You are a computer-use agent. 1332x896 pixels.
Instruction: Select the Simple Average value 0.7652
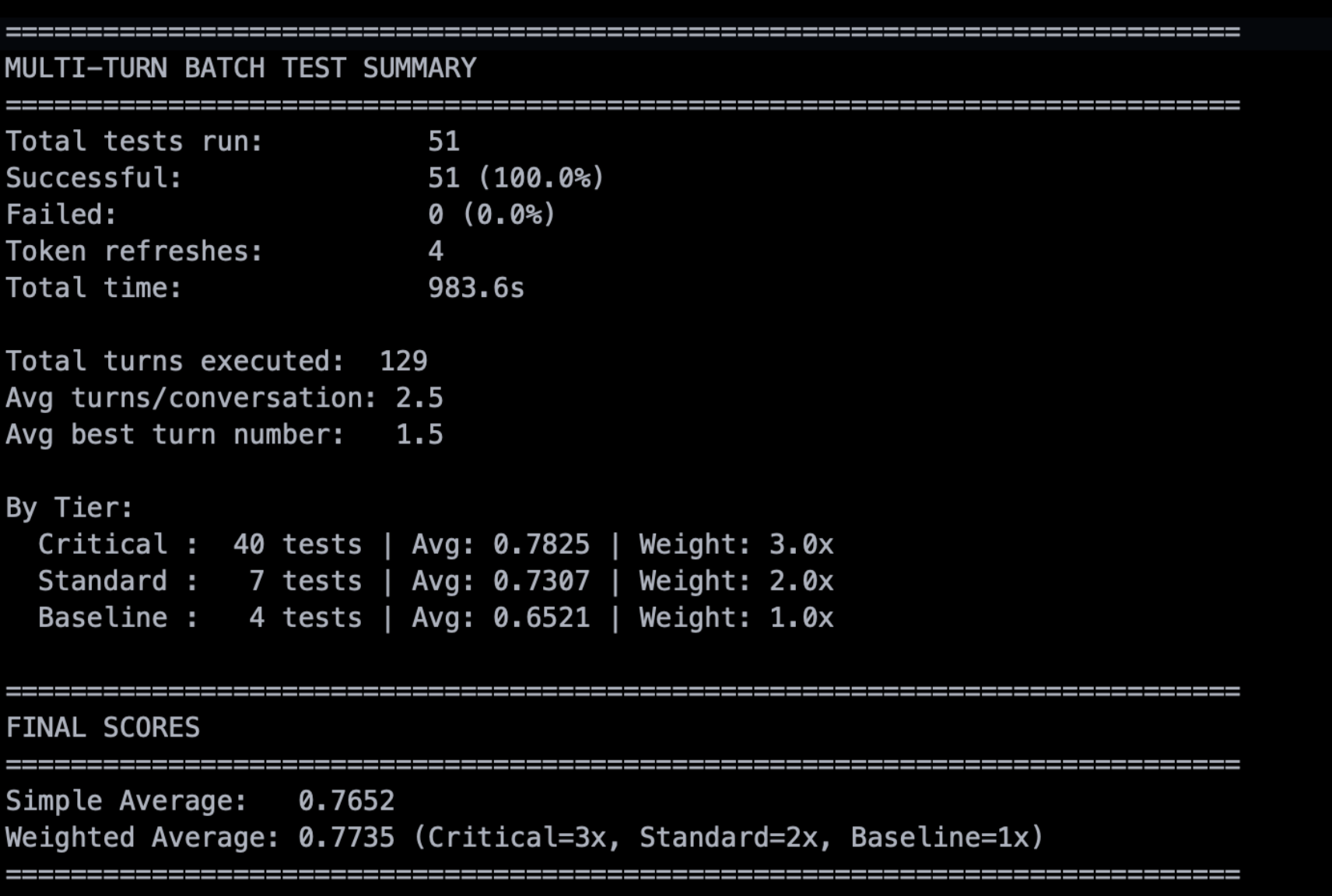(346, 801)
